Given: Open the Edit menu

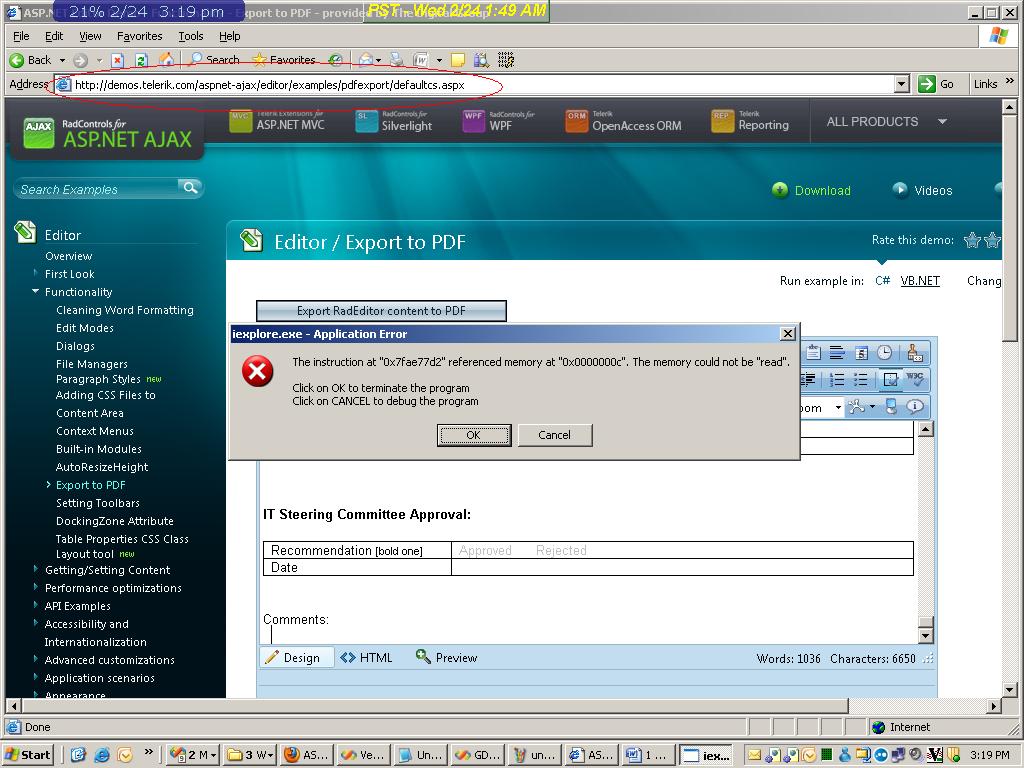Looking at the screenshot, I should (54, 36).
